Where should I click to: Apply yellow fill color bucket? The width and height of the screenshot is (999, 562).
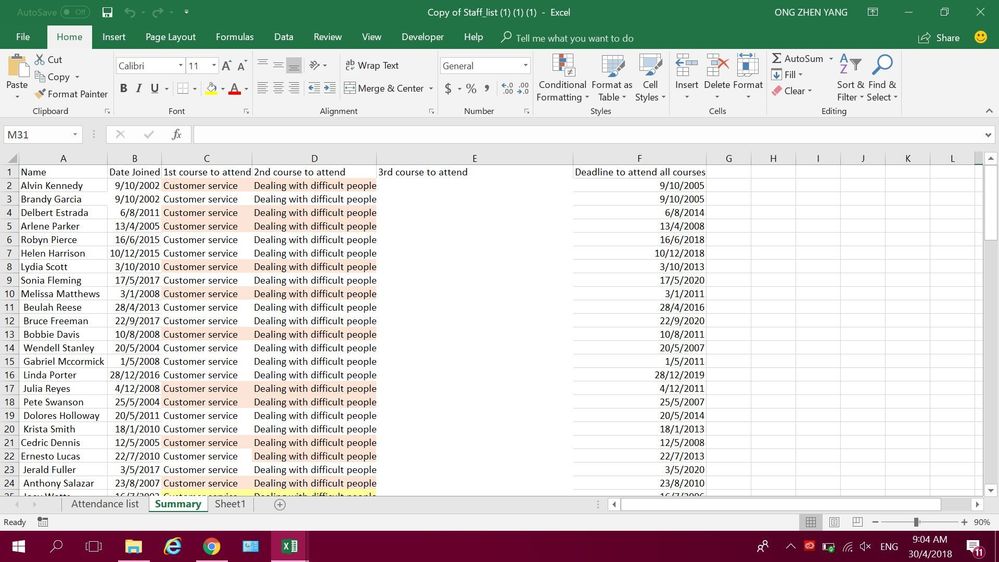[x=211, y=89]
